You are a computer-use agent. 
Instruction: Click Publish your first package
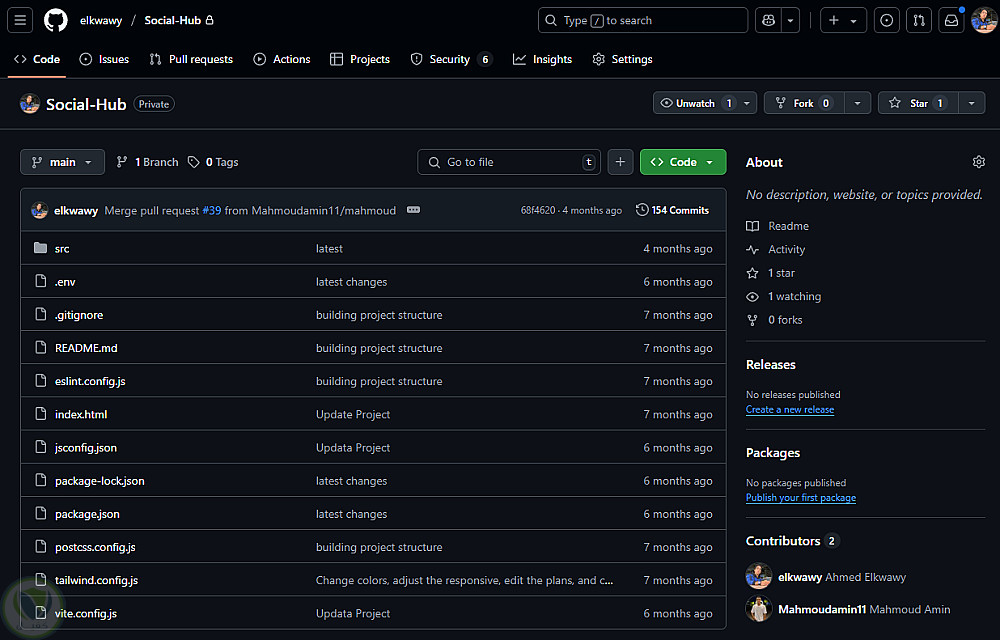pos(800,498)
